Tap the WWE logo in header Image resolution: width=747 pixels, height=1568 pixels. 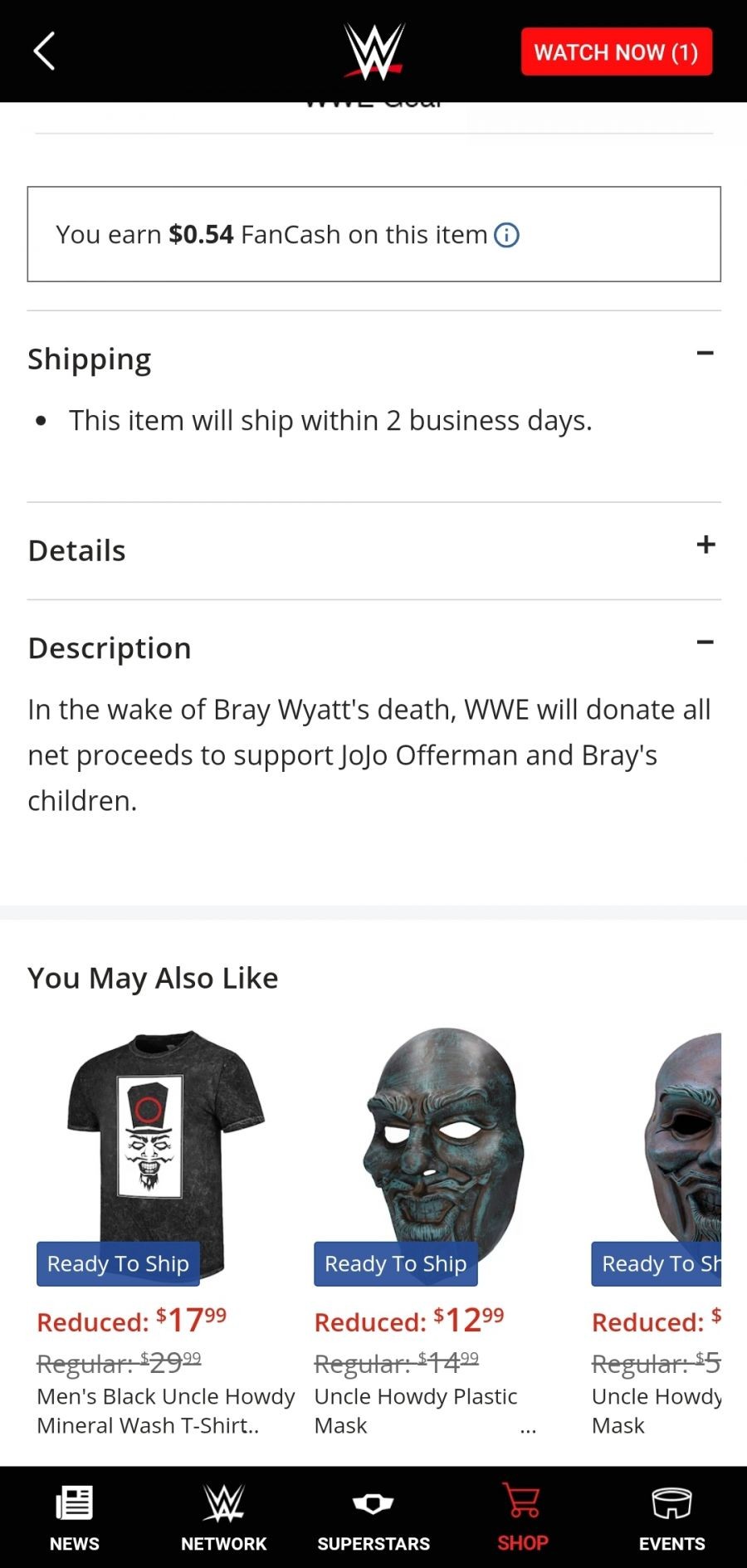click(374, 51)
